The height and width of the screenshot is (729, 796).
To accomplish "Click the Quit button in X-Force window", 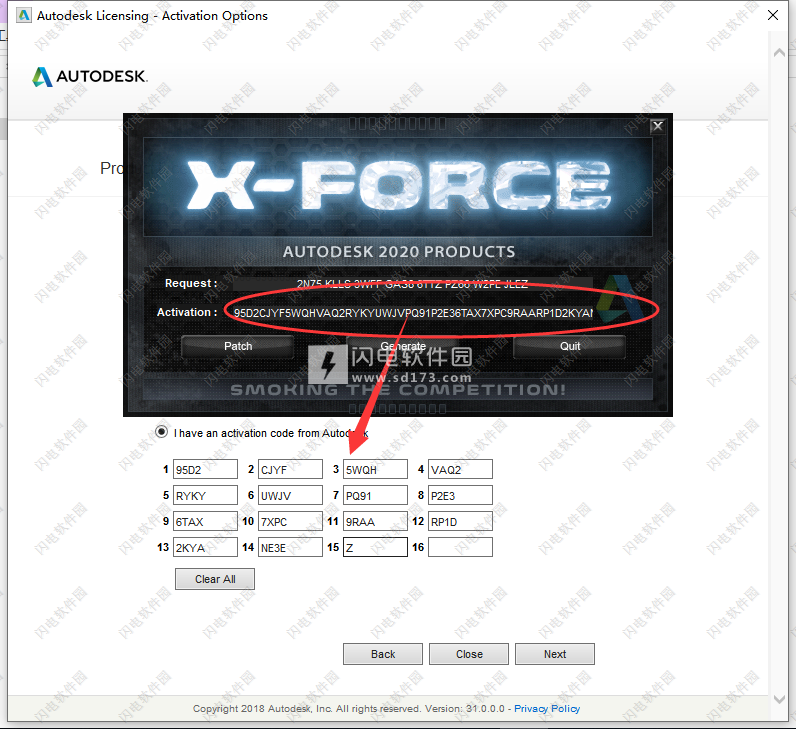I will coord(570,347).
